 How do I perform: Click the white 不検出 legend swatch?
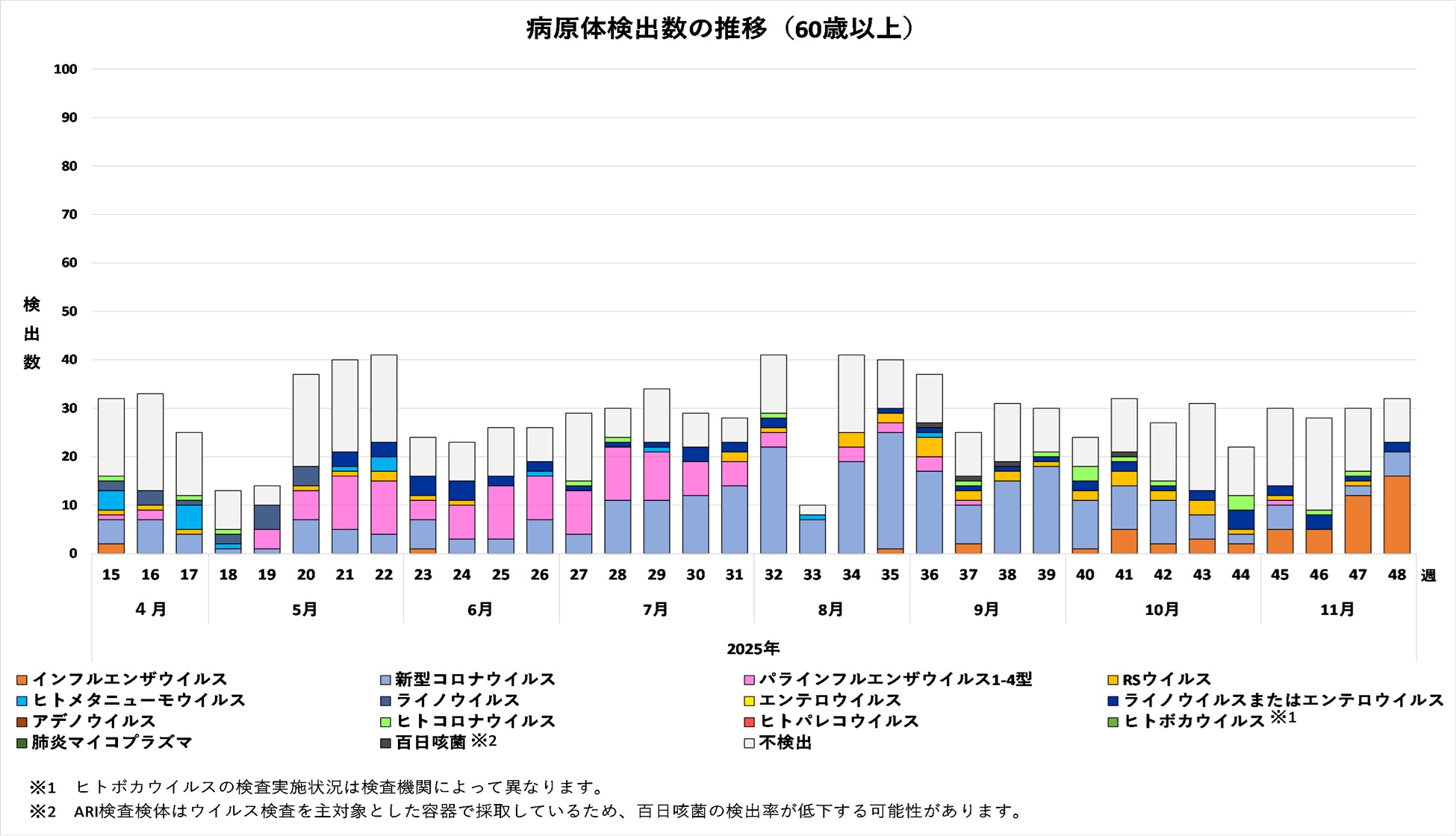749,743
